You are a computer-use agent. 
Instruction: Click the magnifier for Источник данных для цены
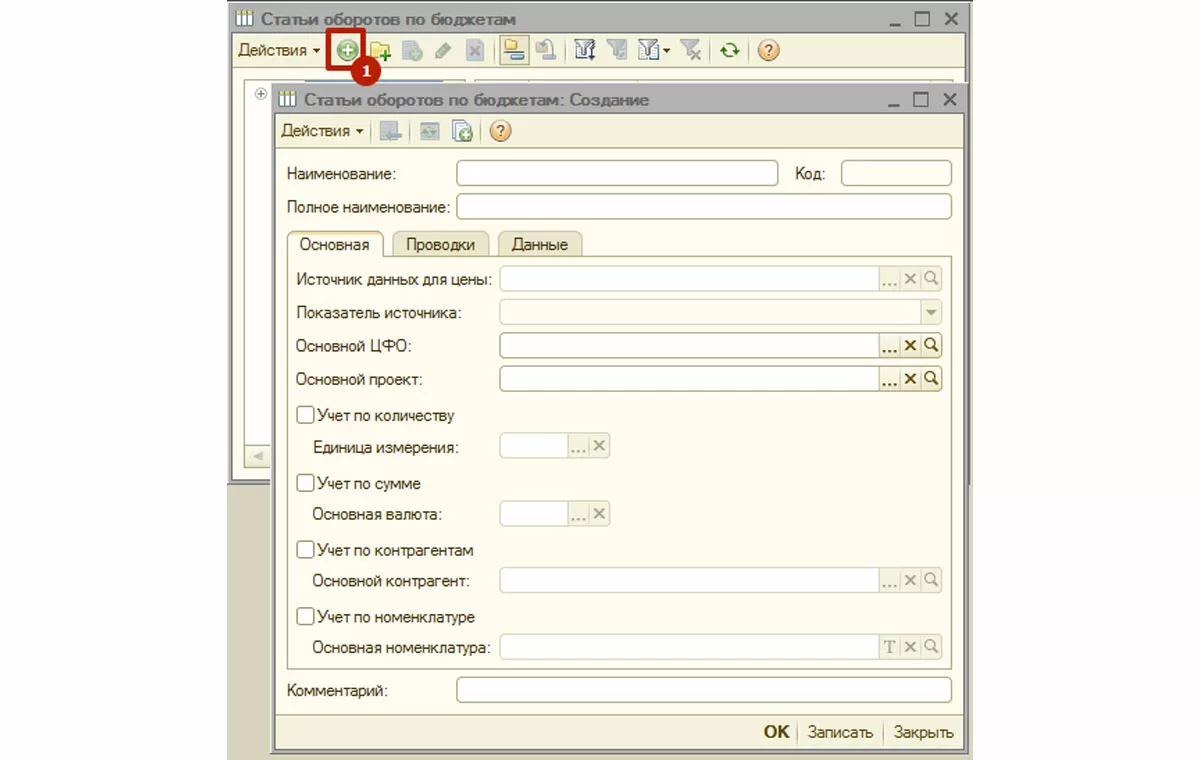click(930, 279)
